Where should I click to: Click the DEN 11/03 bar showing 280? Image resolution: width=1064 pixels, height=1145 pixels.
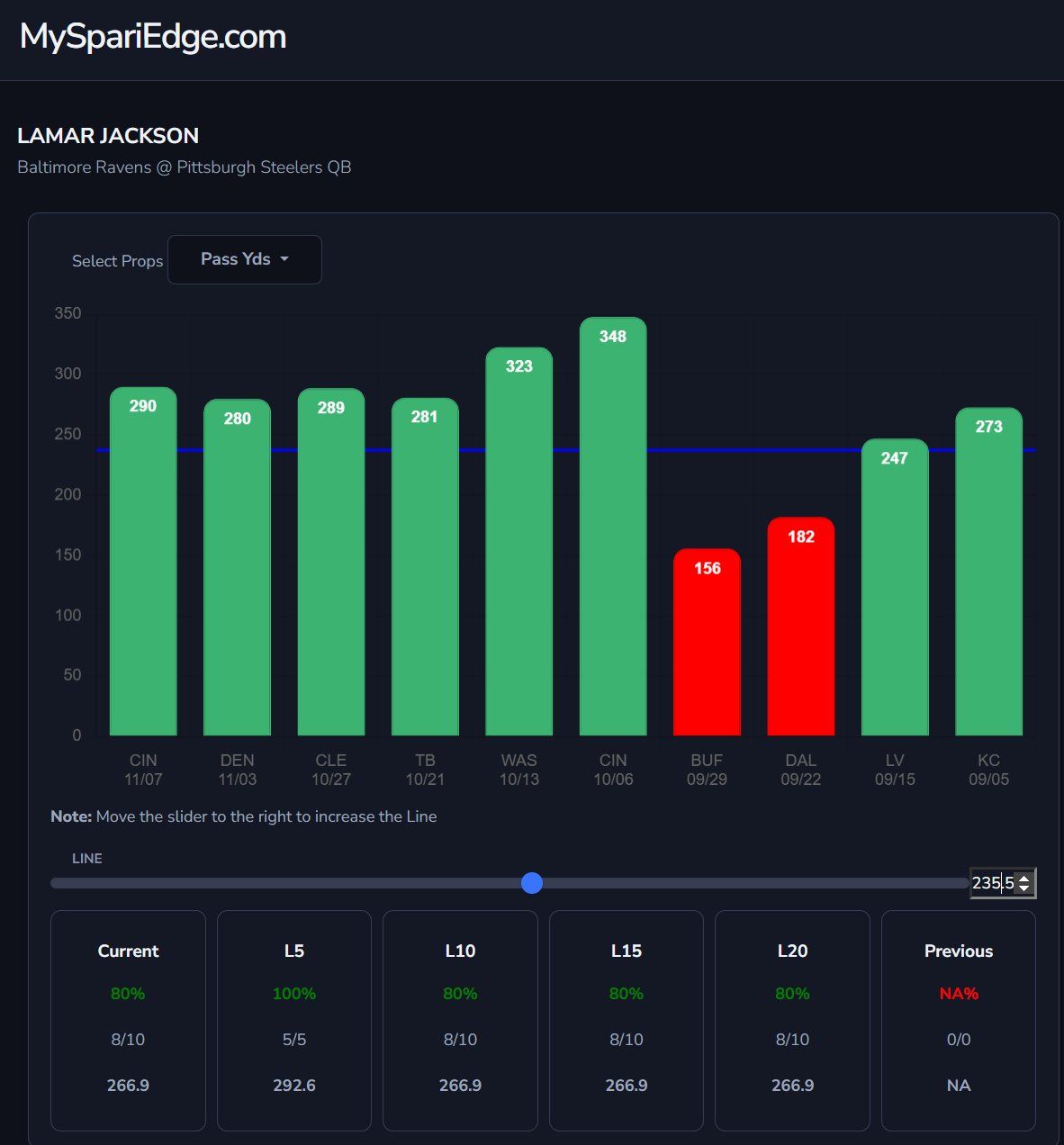[238, 567]
